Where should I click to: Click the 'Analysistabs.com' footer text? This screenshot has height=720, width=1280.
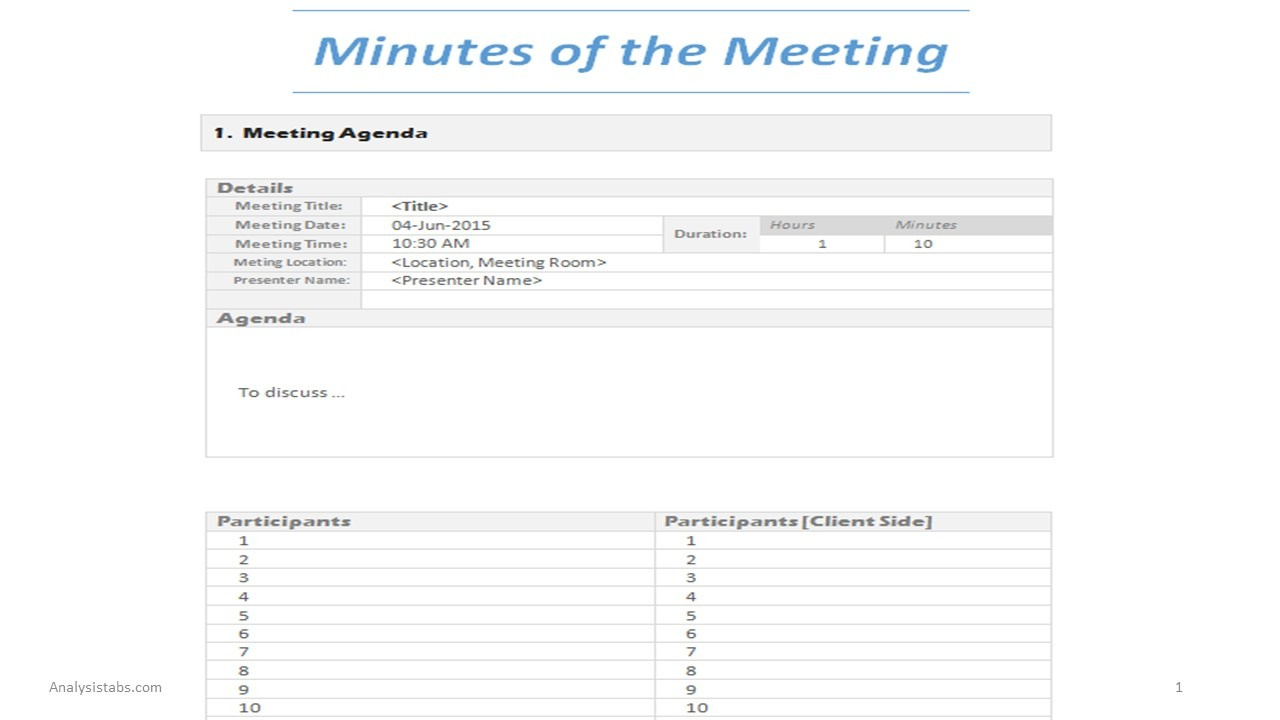(105, 687)
